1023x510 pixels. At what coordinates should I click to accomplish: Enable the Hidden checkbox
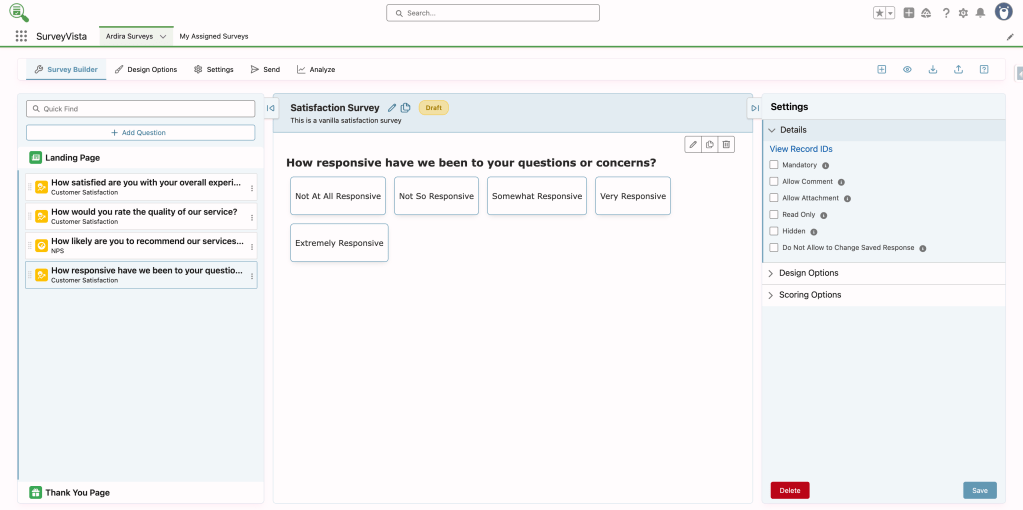pos(774,231)
